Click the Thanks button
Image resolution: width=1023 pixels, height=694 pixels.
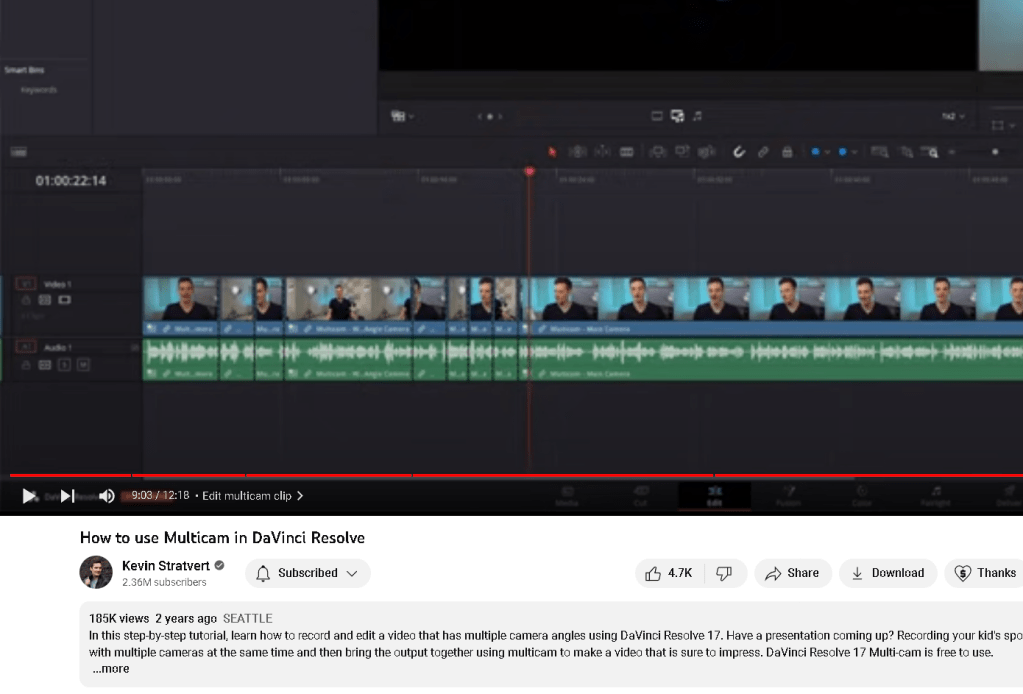click(985, 573)
